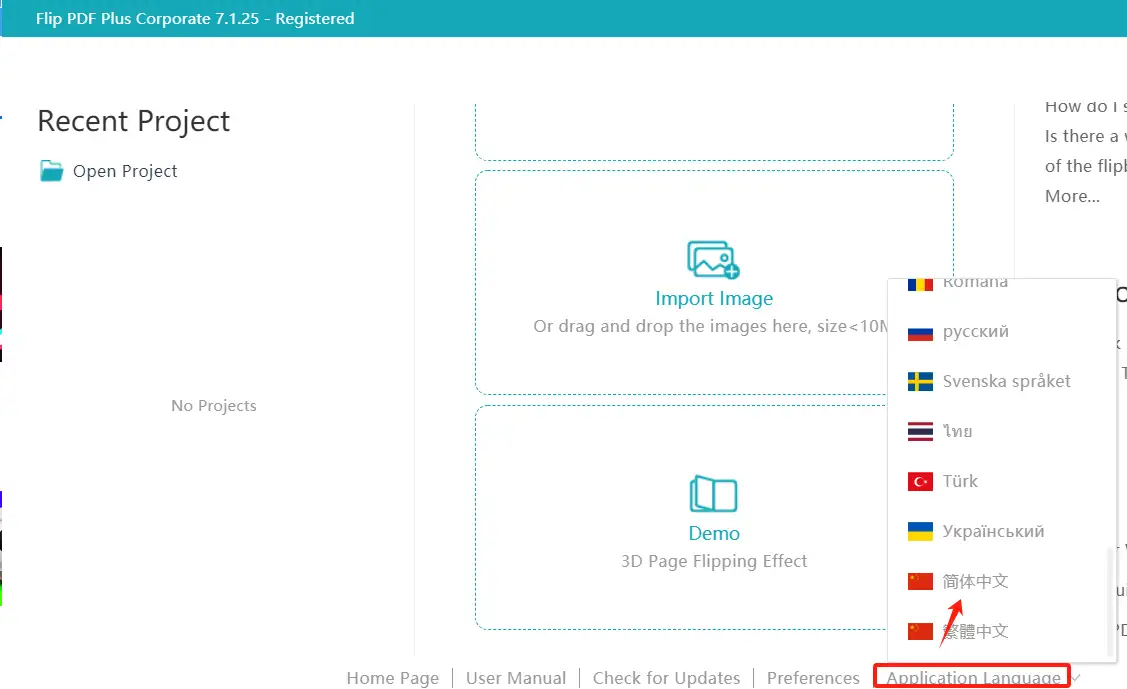This screenshot has height=689, width=1127.
Task: Click the Open Project folder icon
Action: pos(51,171)
